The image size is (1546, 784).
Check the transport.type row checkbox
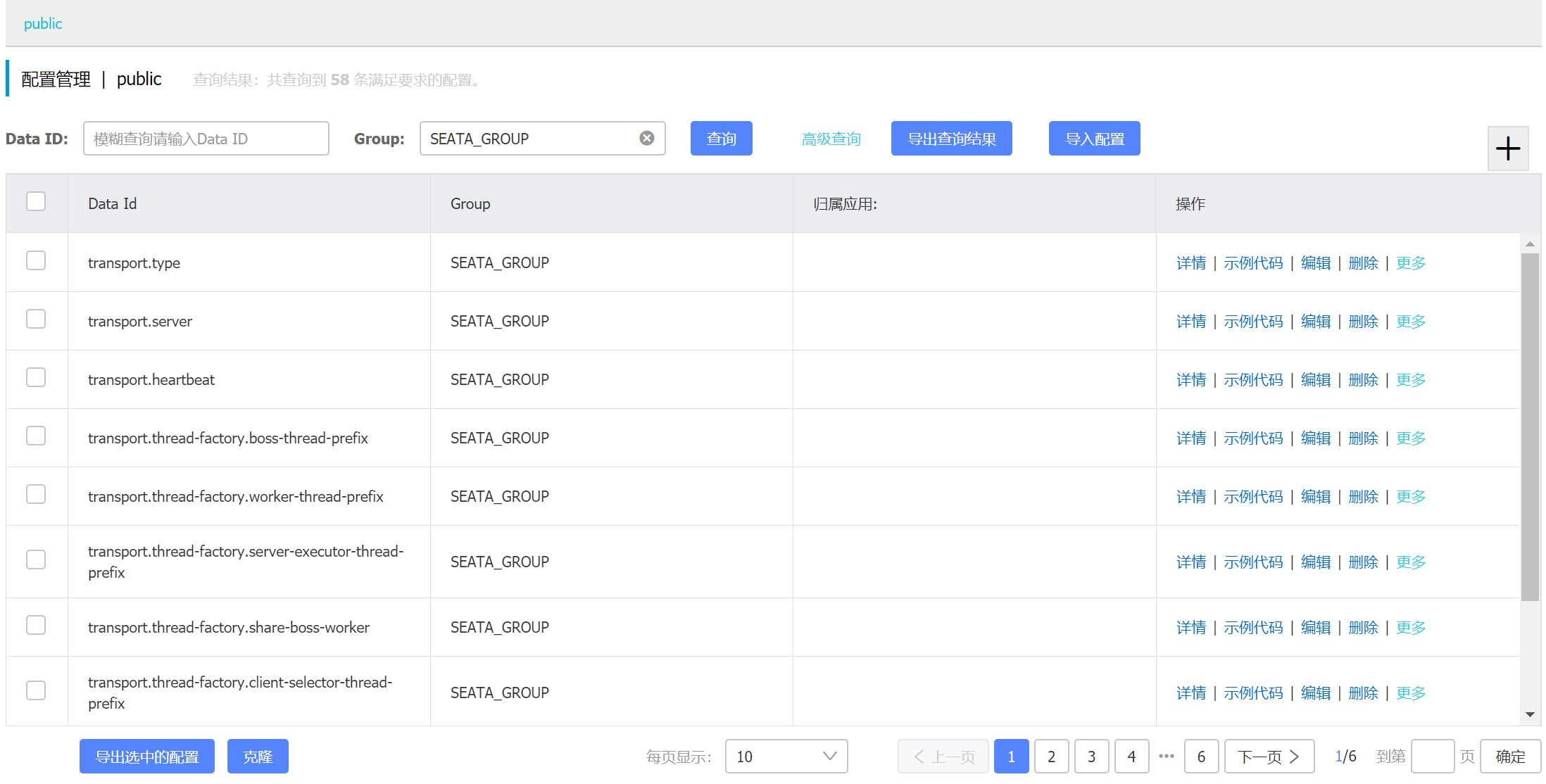36,261
